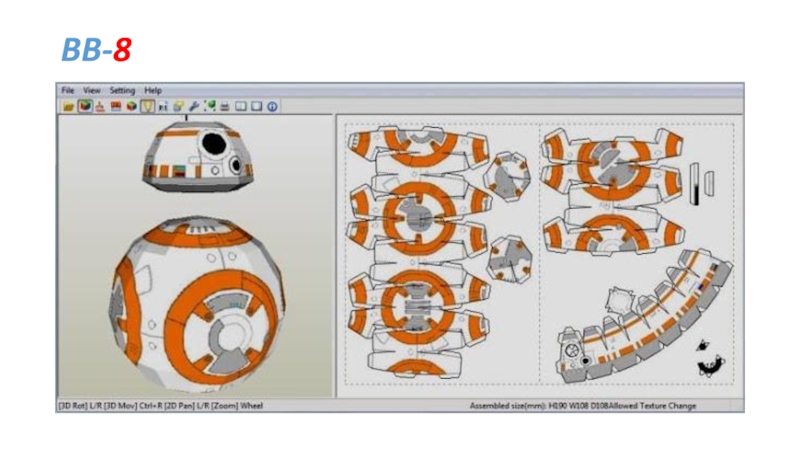Click the first blank window-layout toolbar icon
The height and width of the screenshot is (450, 800).
240,106
